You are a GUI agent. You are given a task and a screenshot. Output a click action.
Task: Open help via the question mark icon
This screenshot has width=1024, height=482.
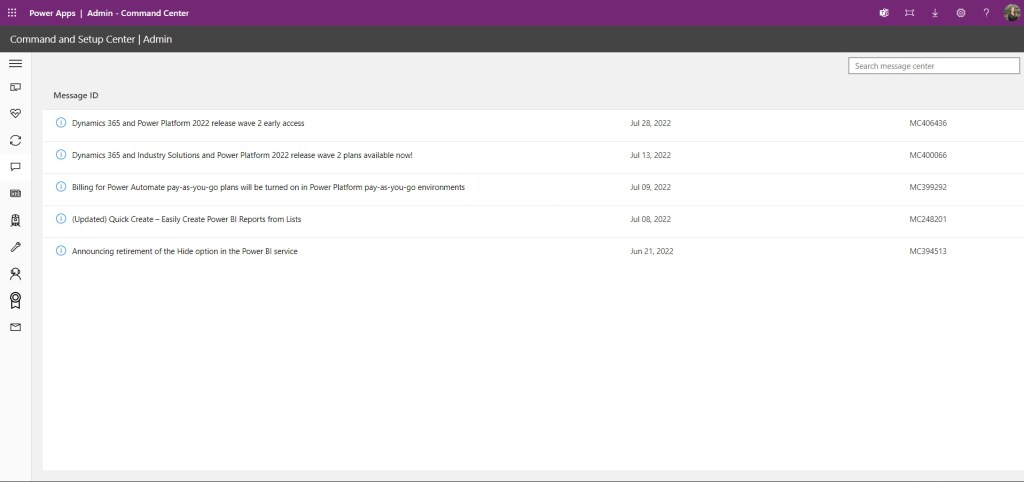coord(986,13)
